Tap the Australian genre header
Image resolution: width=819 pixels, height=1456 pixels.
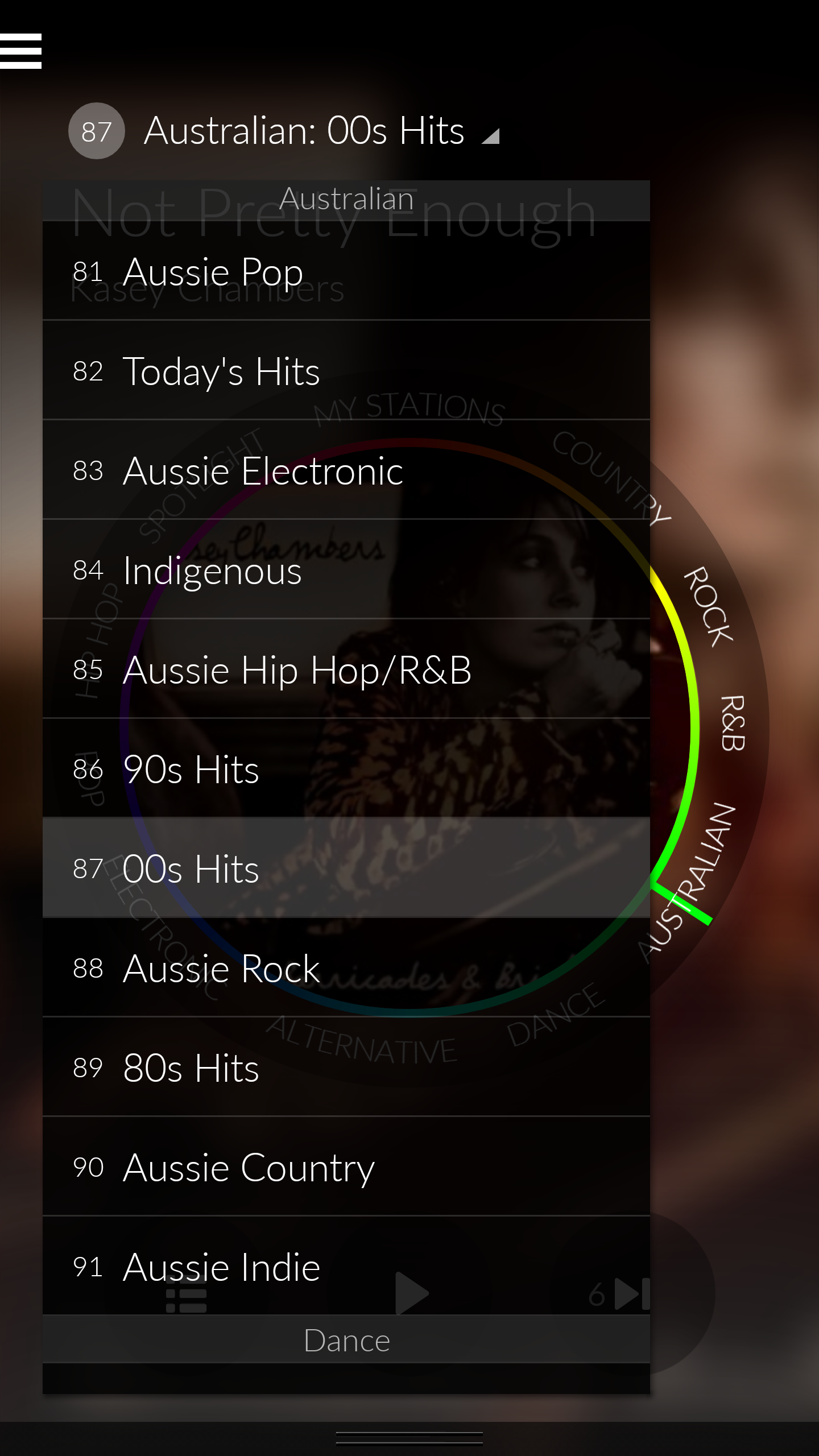click(x=346, y=200)
